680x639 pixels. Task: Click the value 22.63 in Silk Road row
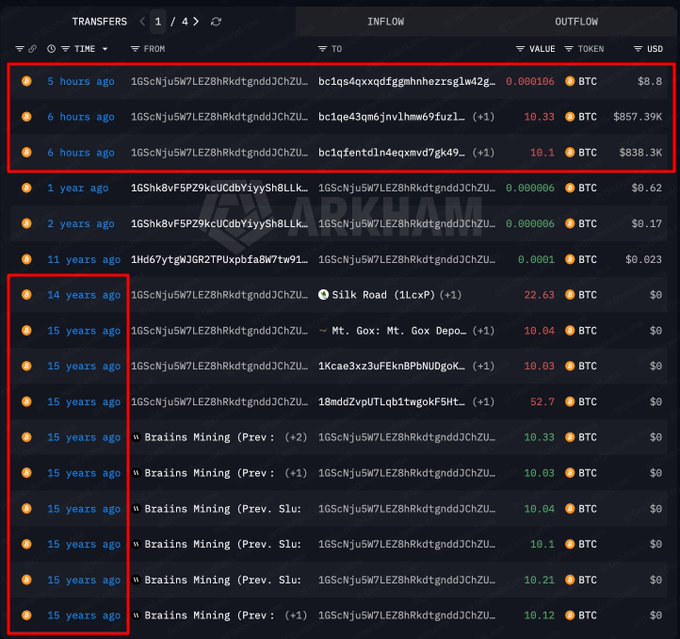[x=539, y=295]
